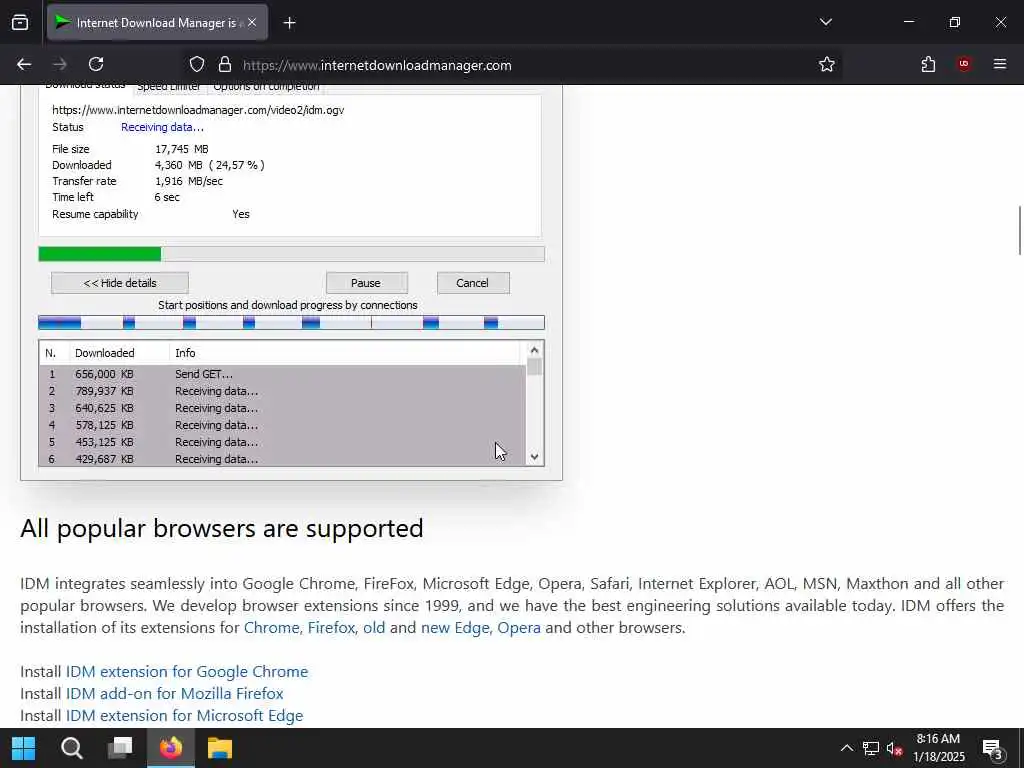The width and height of the screenshot is (1024, 768).
Task: Open the taskbar Search icon
Action: coord(72,748)
